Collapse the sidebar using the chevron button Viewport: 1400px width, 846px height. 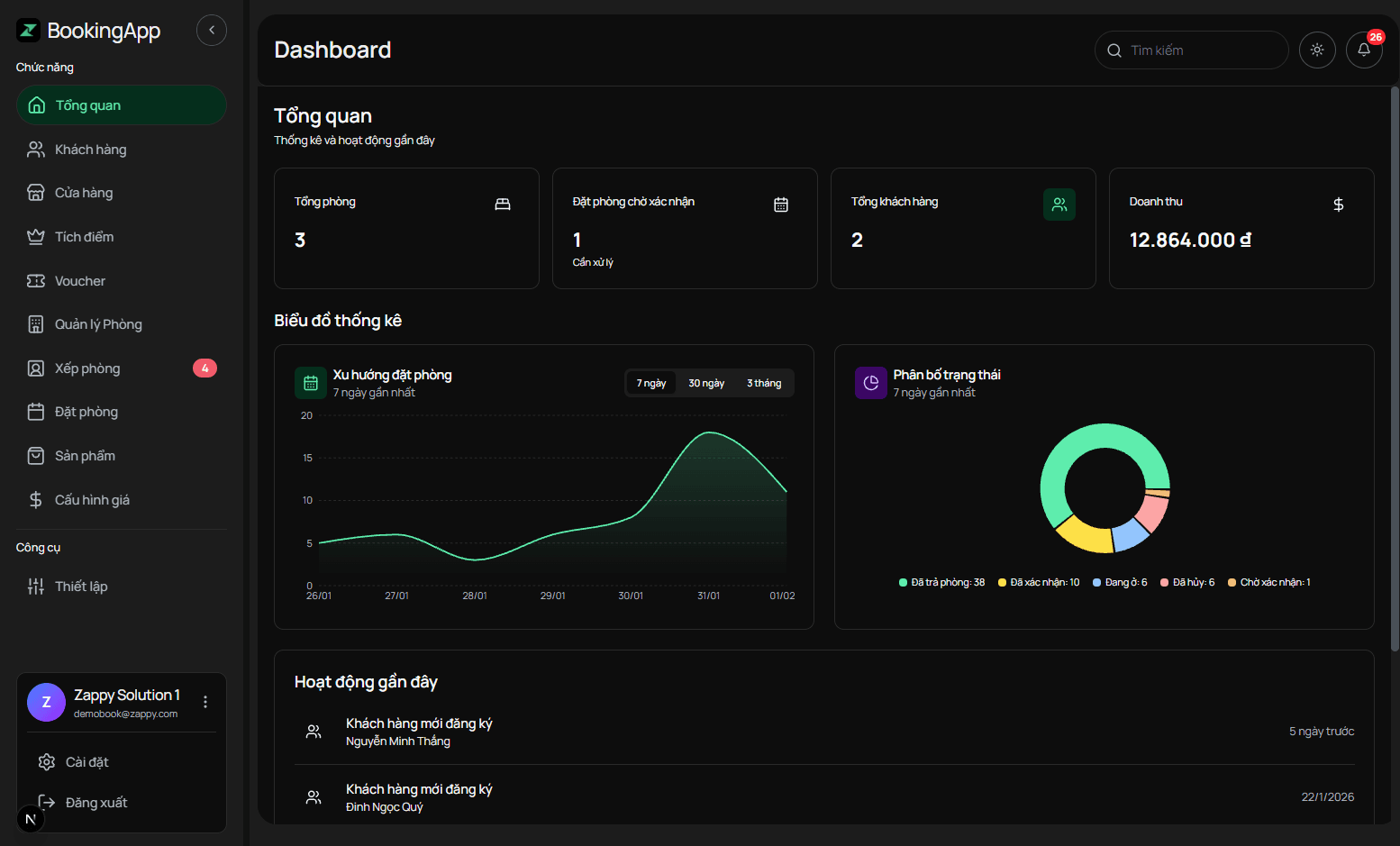point(211,30)
